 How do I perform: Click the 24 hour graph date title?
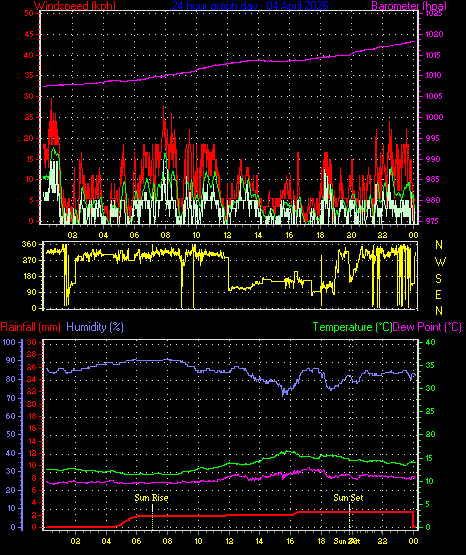pyautogui.click(x=250, y=6)
